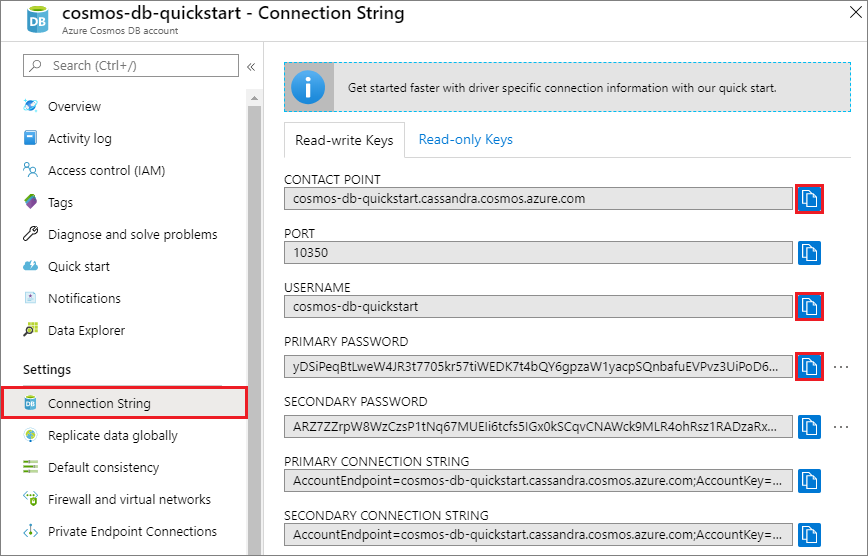Click the Firewall and virtual networks icon

(30, 498)
